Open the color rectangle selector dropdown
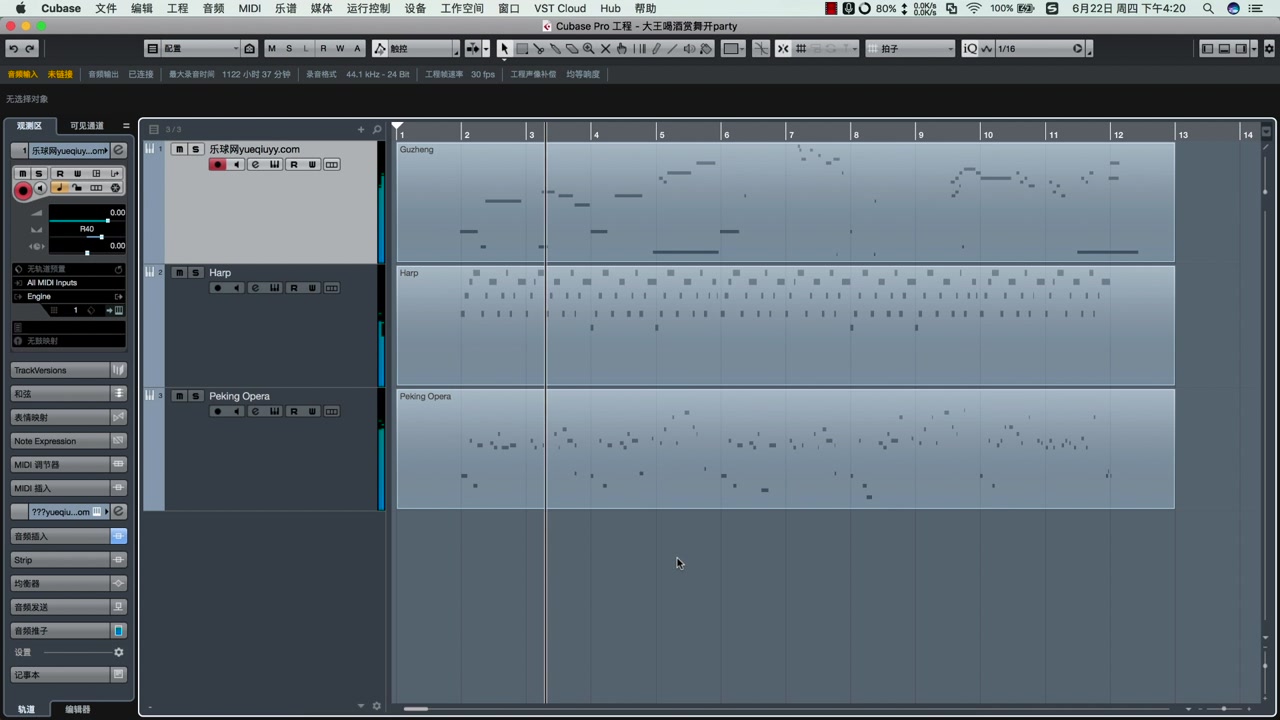Viewport: 1280px width, 720px height. click(734, 48)
